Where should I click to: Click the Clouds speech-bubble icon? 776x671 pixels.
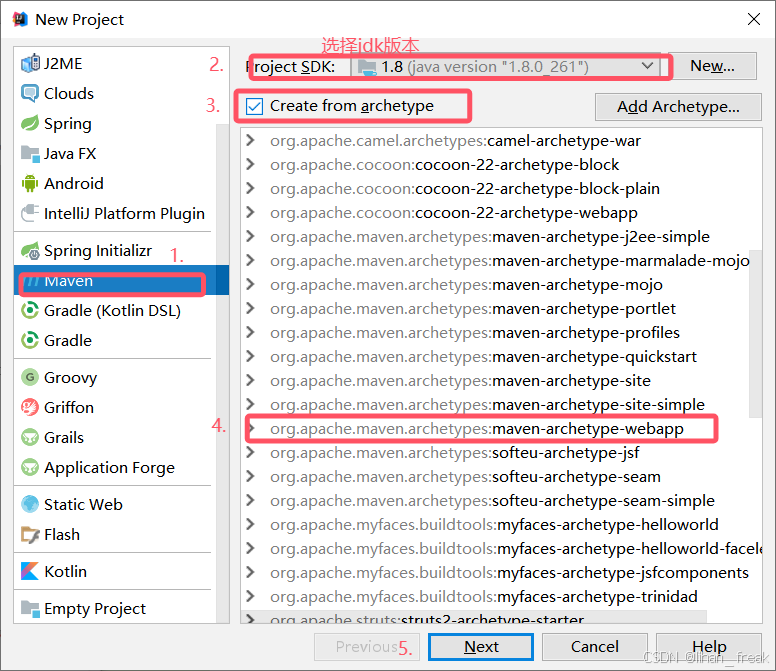point(30,94)
